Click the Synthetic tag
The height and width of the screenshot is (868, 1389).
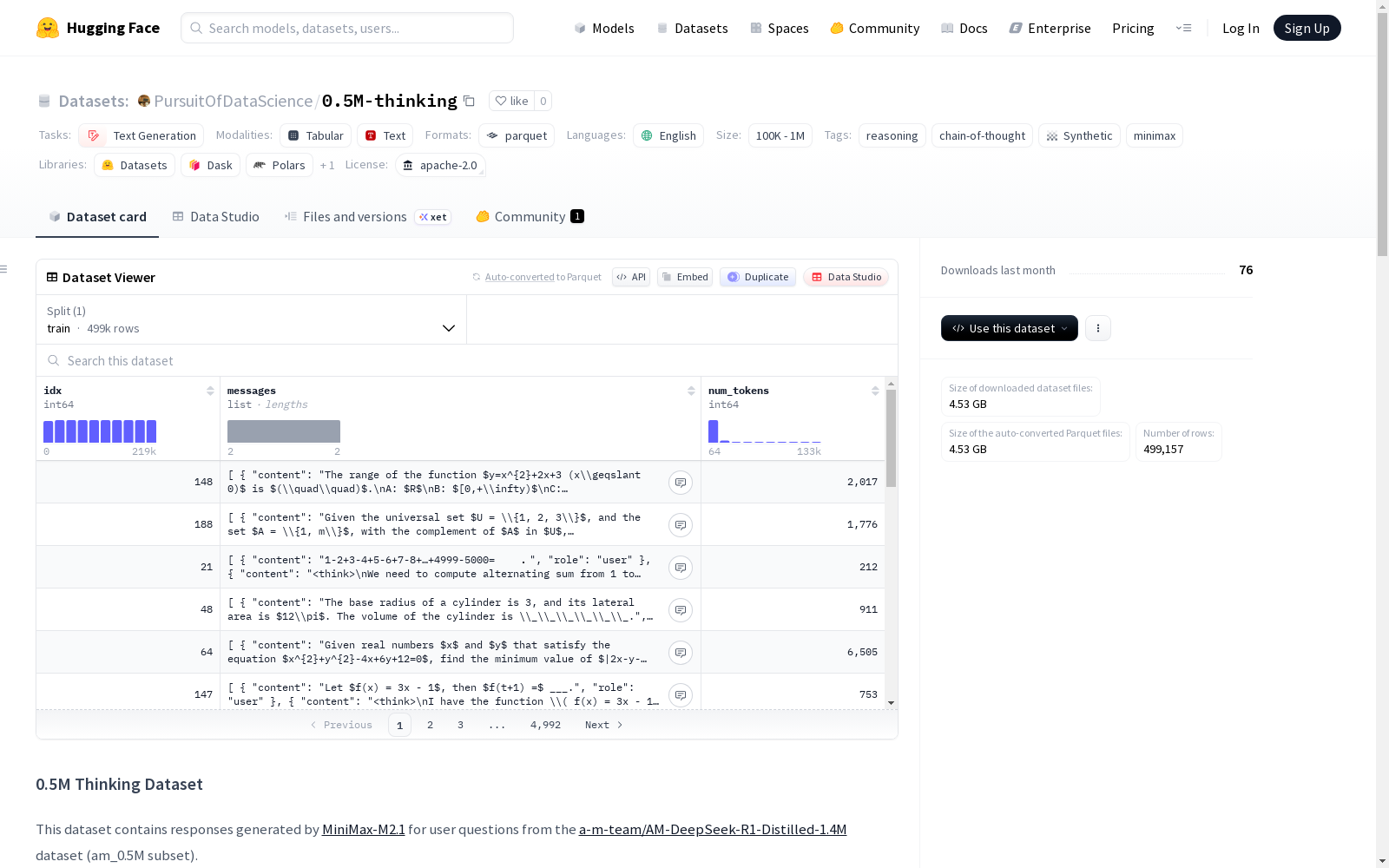point(1079,135)
